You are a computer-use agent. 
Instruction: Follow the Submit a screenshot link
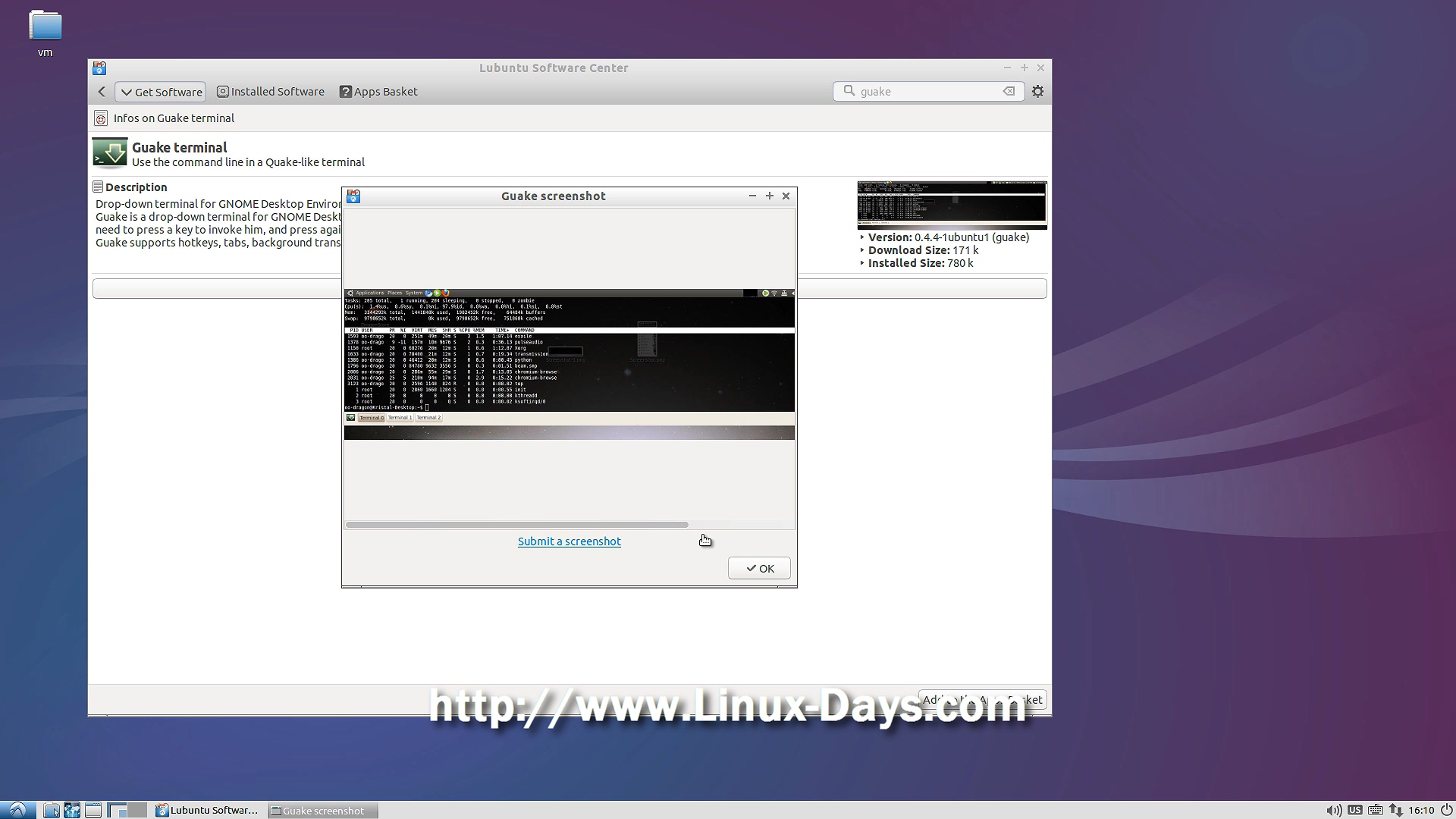pos(569,541)
